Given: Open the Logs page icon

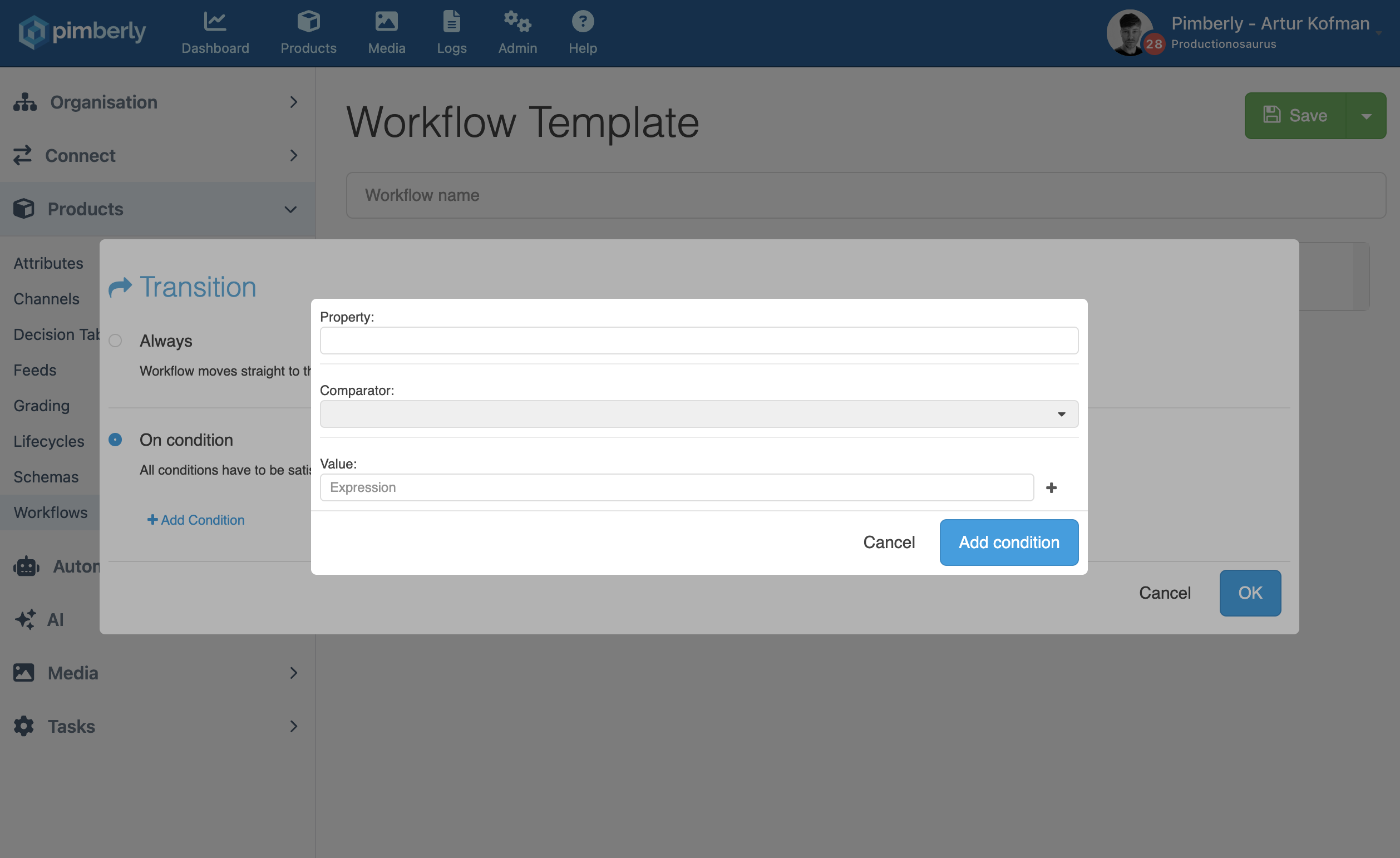Looking at the screenshot, I should 451,23.
